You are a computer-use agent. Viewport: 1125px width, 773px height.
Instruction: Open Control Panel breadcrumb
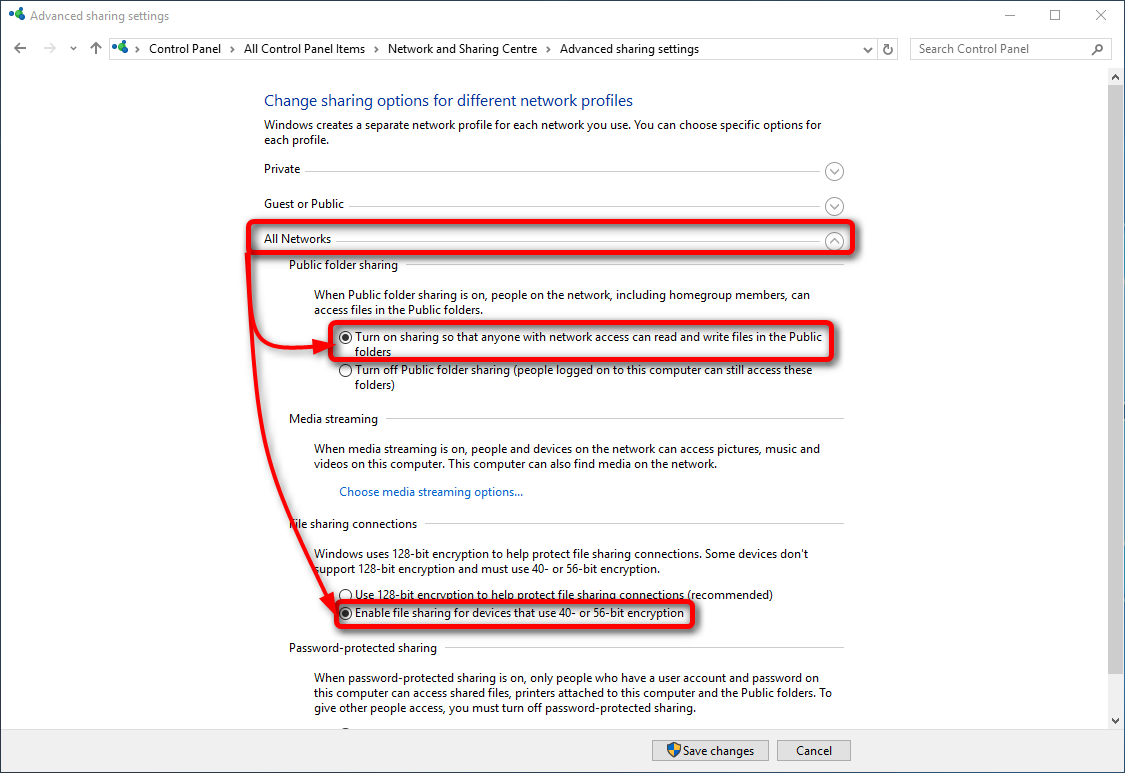click(184, 49)
